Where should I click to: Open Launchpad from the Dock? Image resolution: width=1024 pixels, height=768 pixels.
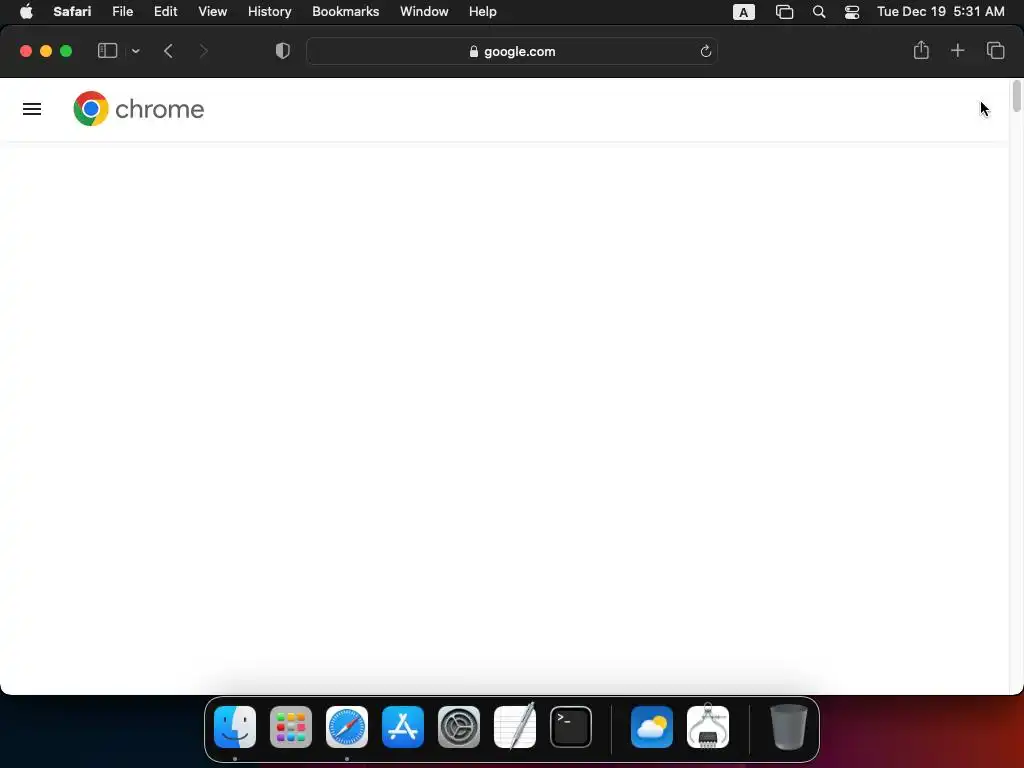pos(291,727)
